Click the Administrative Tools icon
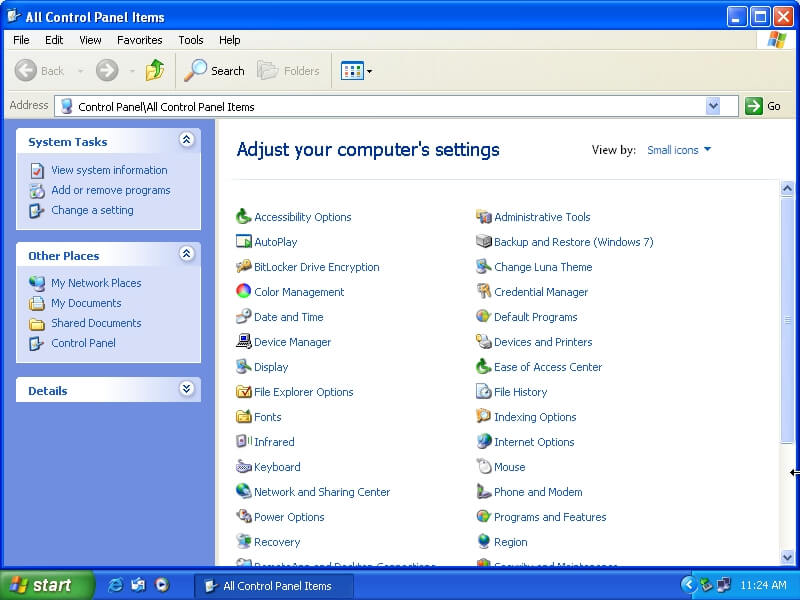The height and width of the screenshot is (600, 800). tap(484, 217)
